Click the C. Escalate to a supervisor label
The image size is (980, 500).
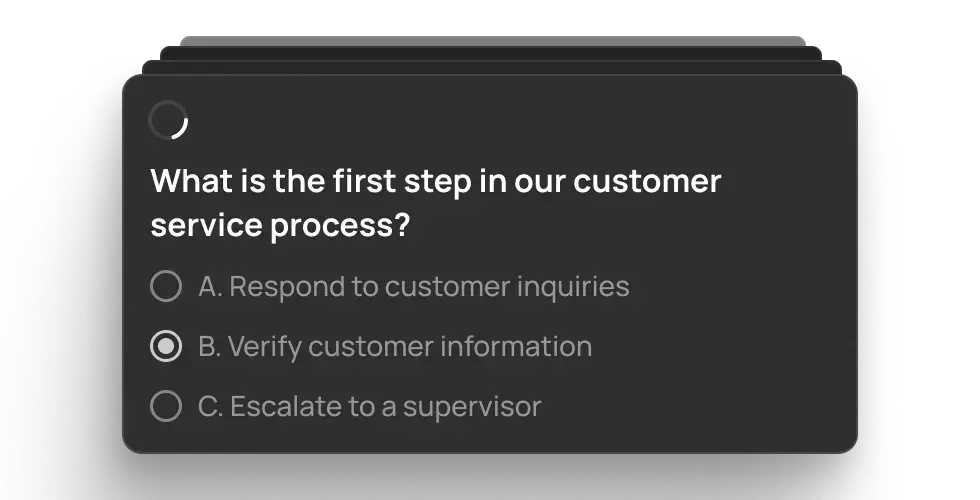tap(369, 407)
